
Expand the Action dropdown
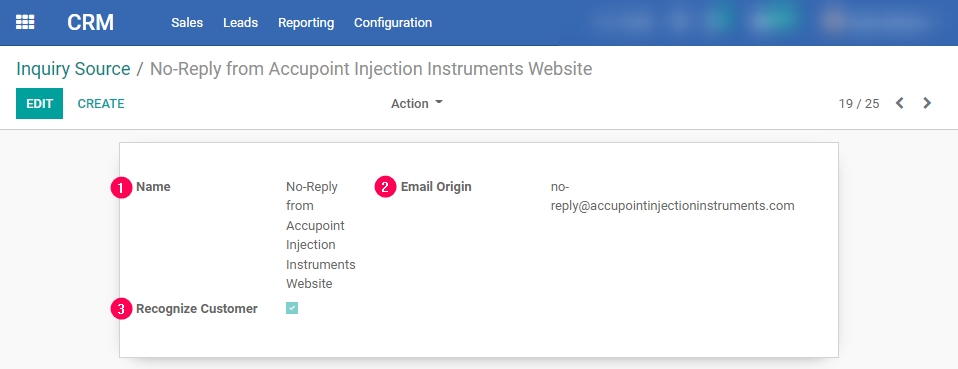tap(417, 104)
